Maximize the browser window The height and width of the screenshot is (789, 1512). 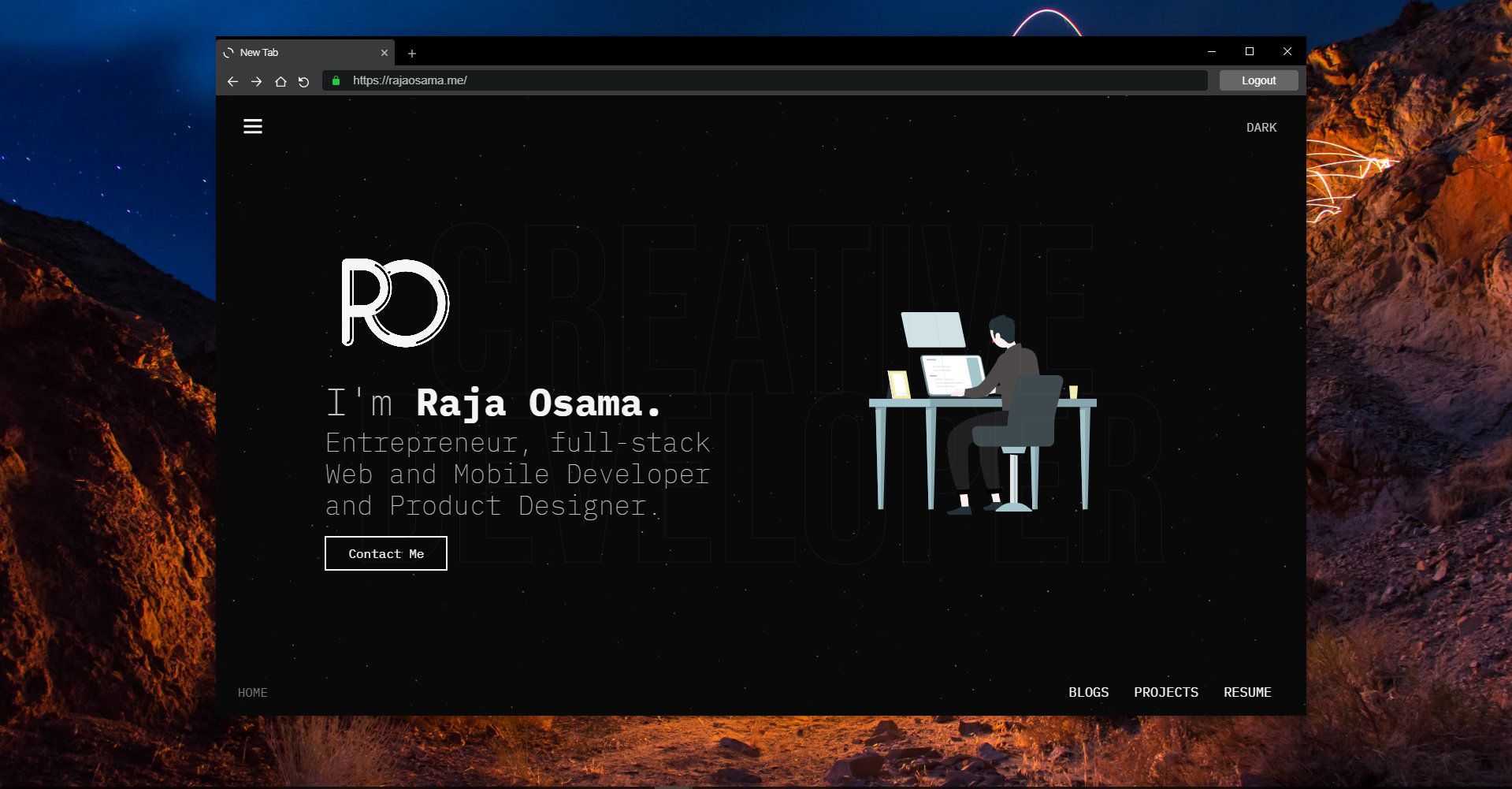(x=1250, y=51)
